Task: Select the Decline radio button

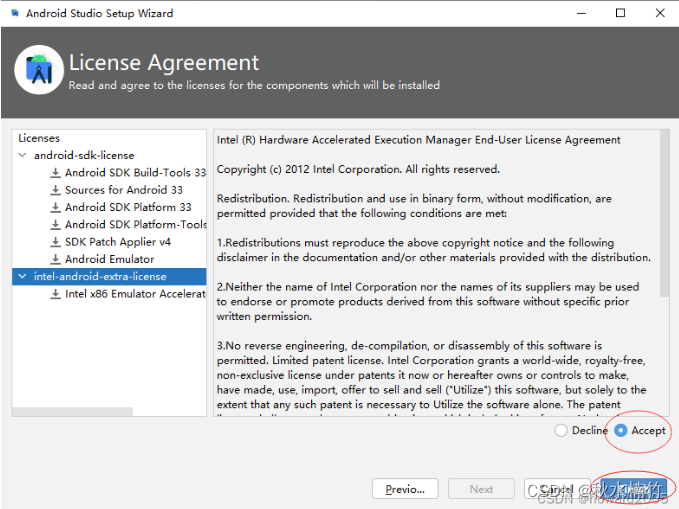Action: (561, 430)
